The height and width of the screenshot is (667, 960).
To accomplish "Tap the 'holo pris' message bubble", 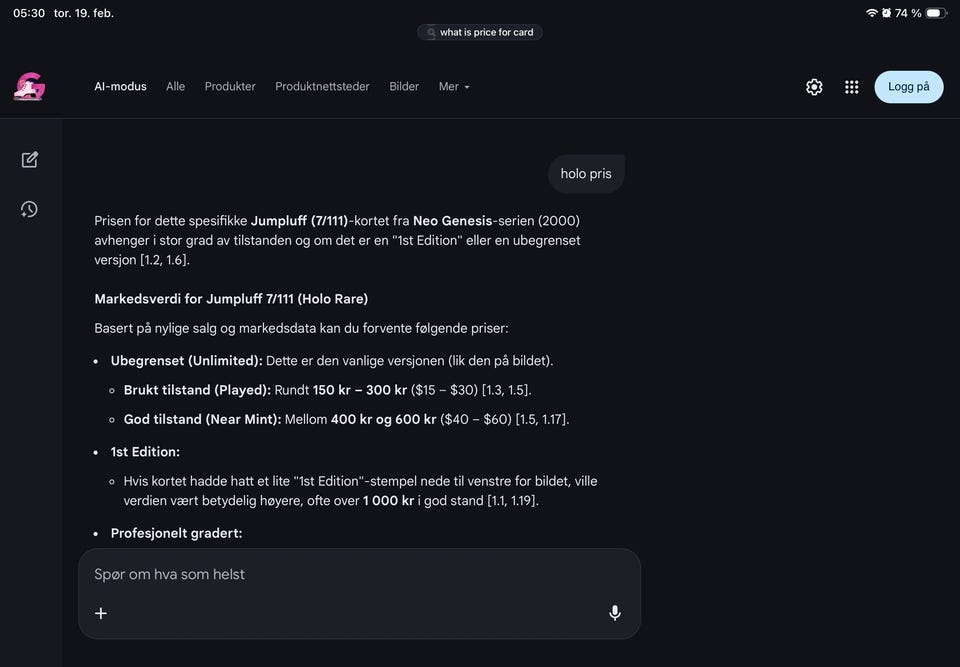I will [x=586, y=174].
